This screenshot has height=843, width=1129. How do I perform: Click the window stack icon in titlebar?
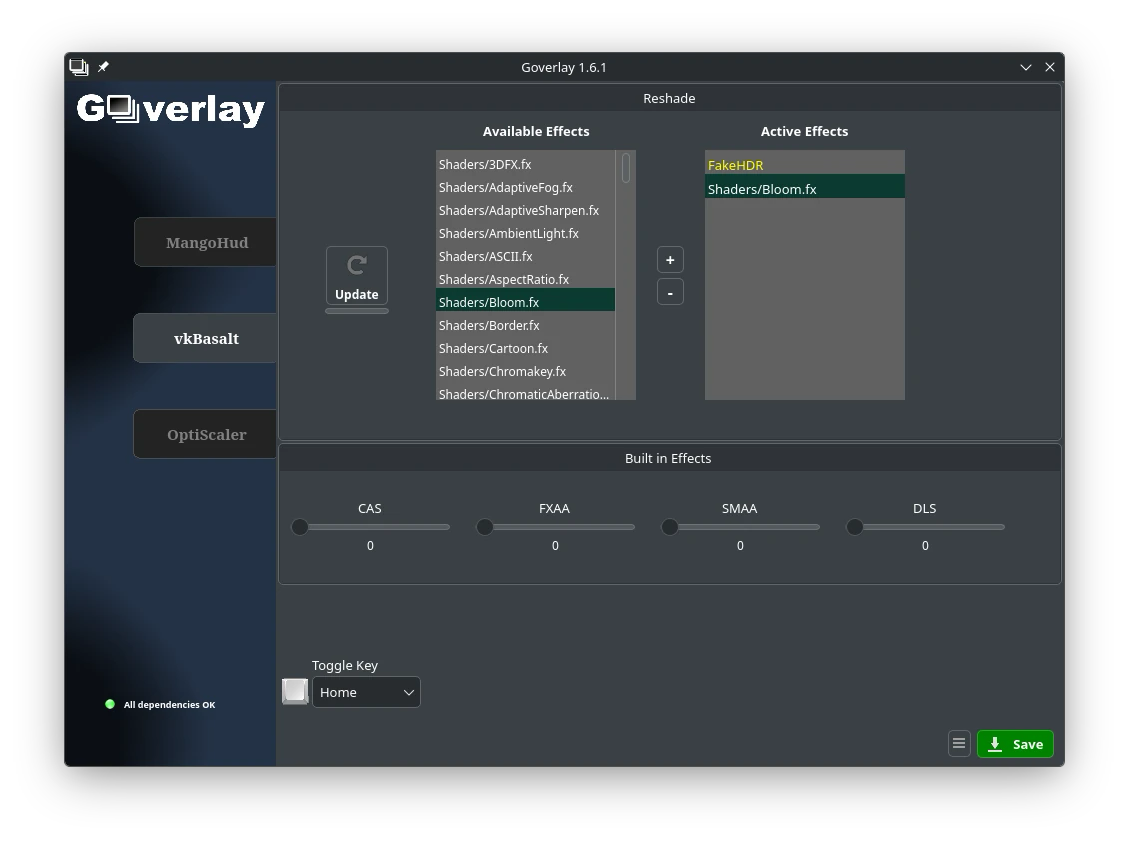pyautogui.click(x=79, y=67)
